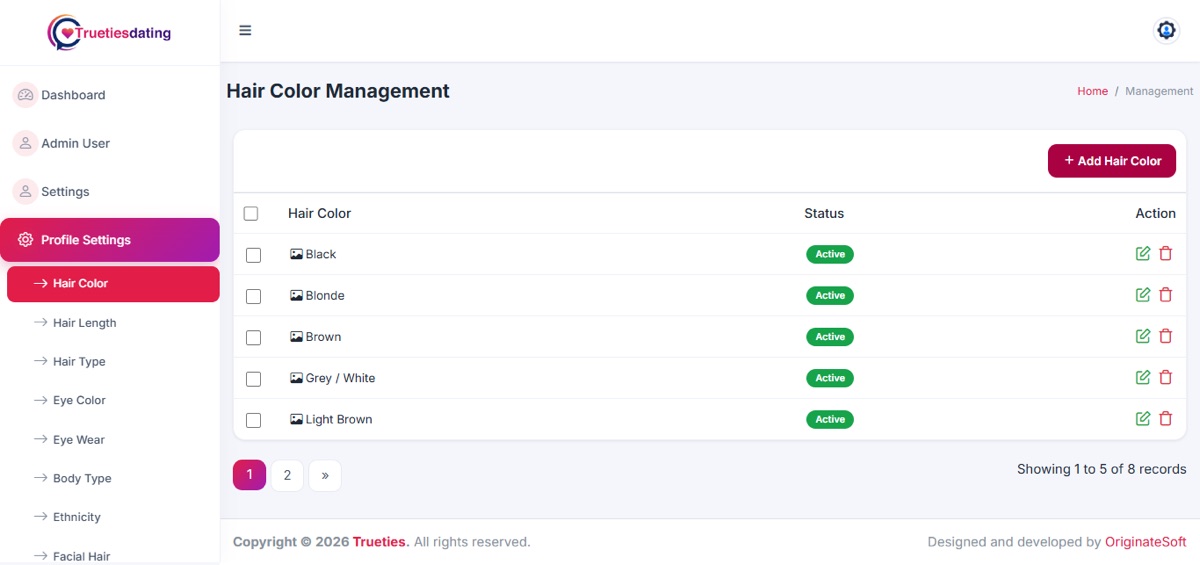Tick the checkbox for Black row
Image resolution: width=1200 pixels, height=565 pixels.
(x=253, y=255)
